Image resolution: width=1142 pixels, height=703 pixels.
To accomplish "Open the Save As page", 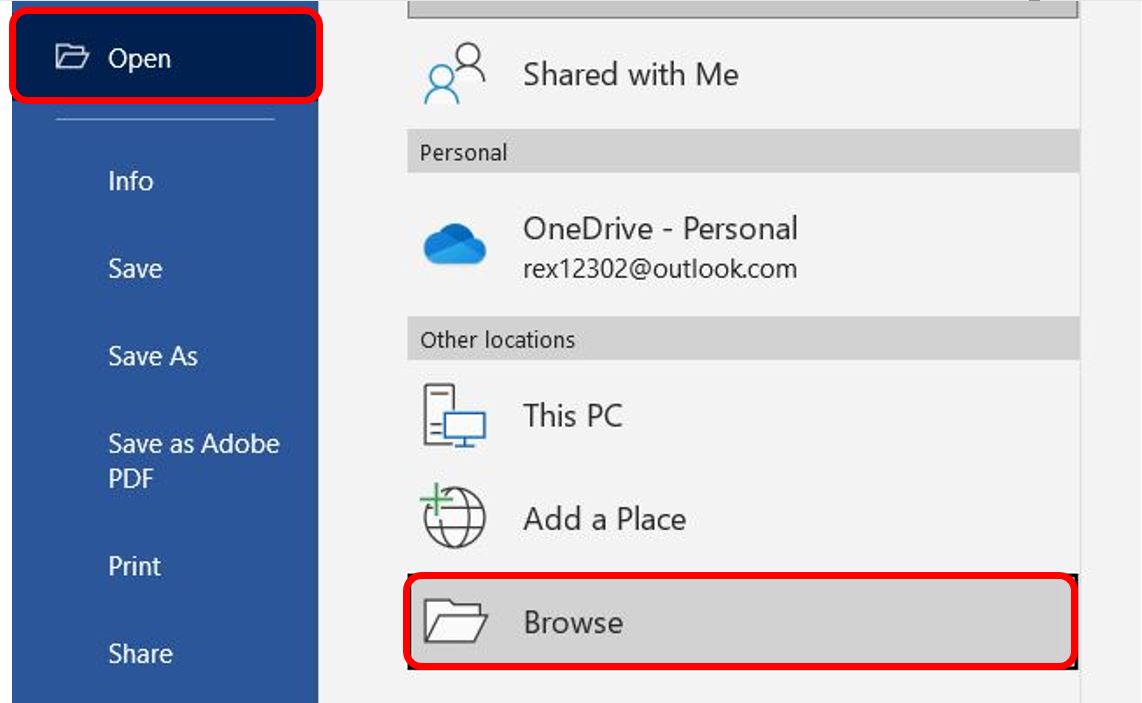I will coord(153,356).
